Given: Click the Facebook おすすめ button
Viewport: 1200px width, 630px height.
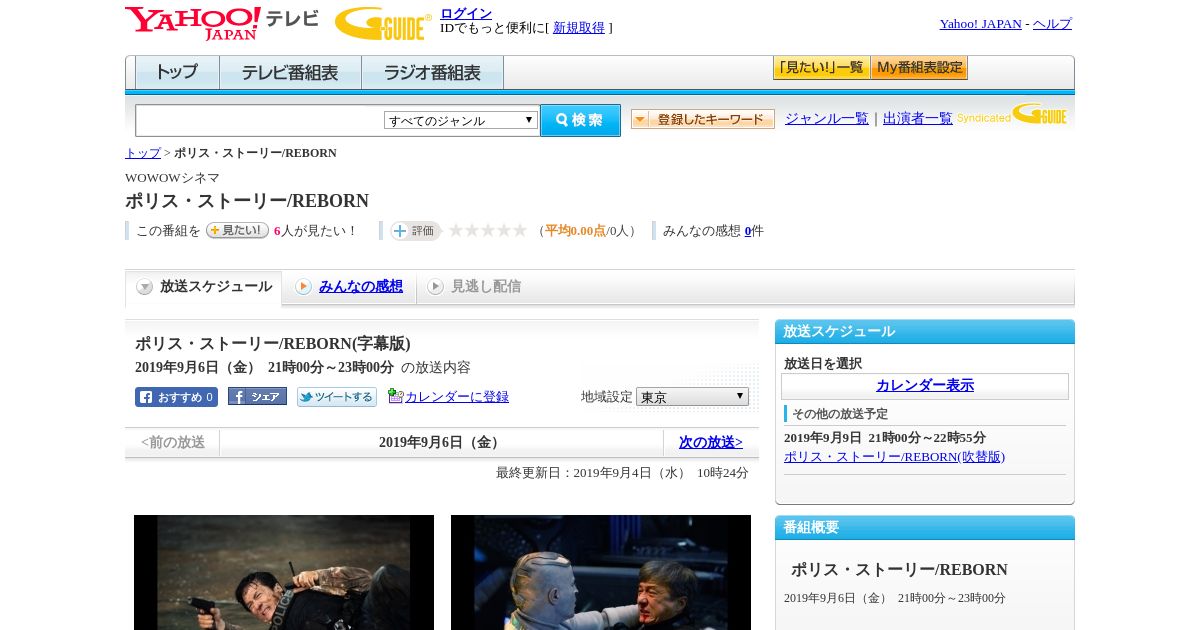Looking at the screenshot, I should point(176,397).
